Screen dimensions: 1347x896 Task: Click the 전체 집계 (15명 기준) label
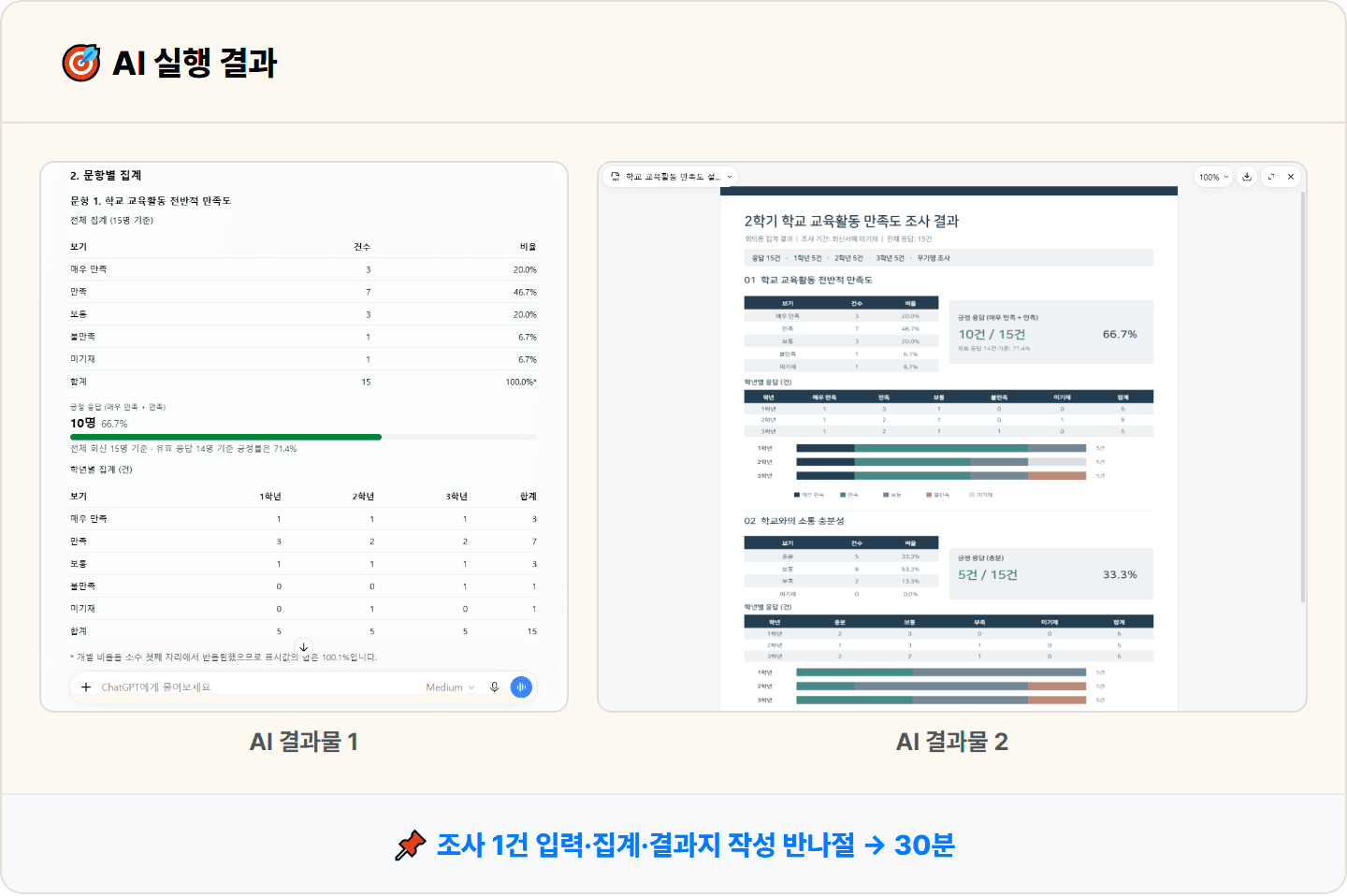111,221
